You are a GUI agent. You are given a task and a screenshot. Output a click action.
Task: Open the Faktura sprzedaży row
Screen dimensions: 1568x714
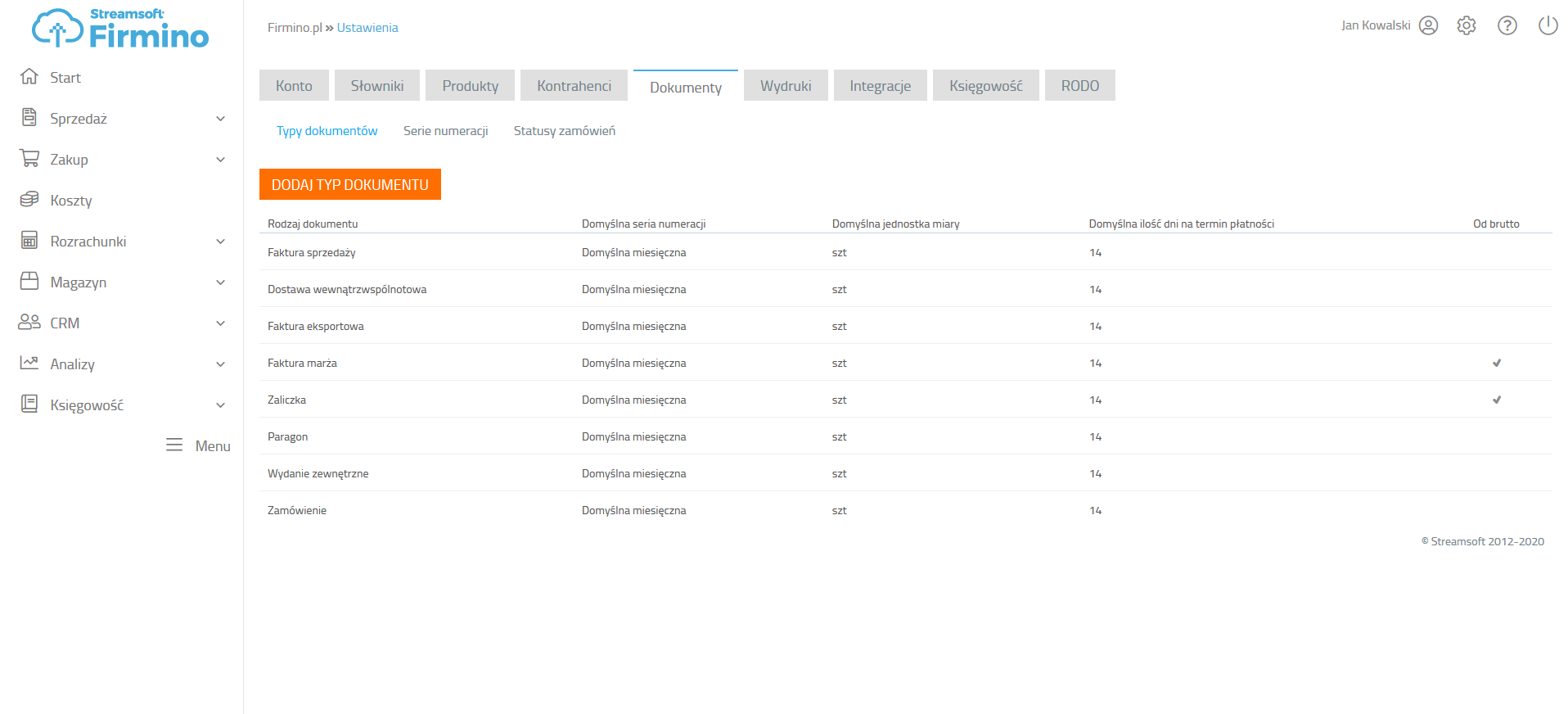tap(905, 252)
